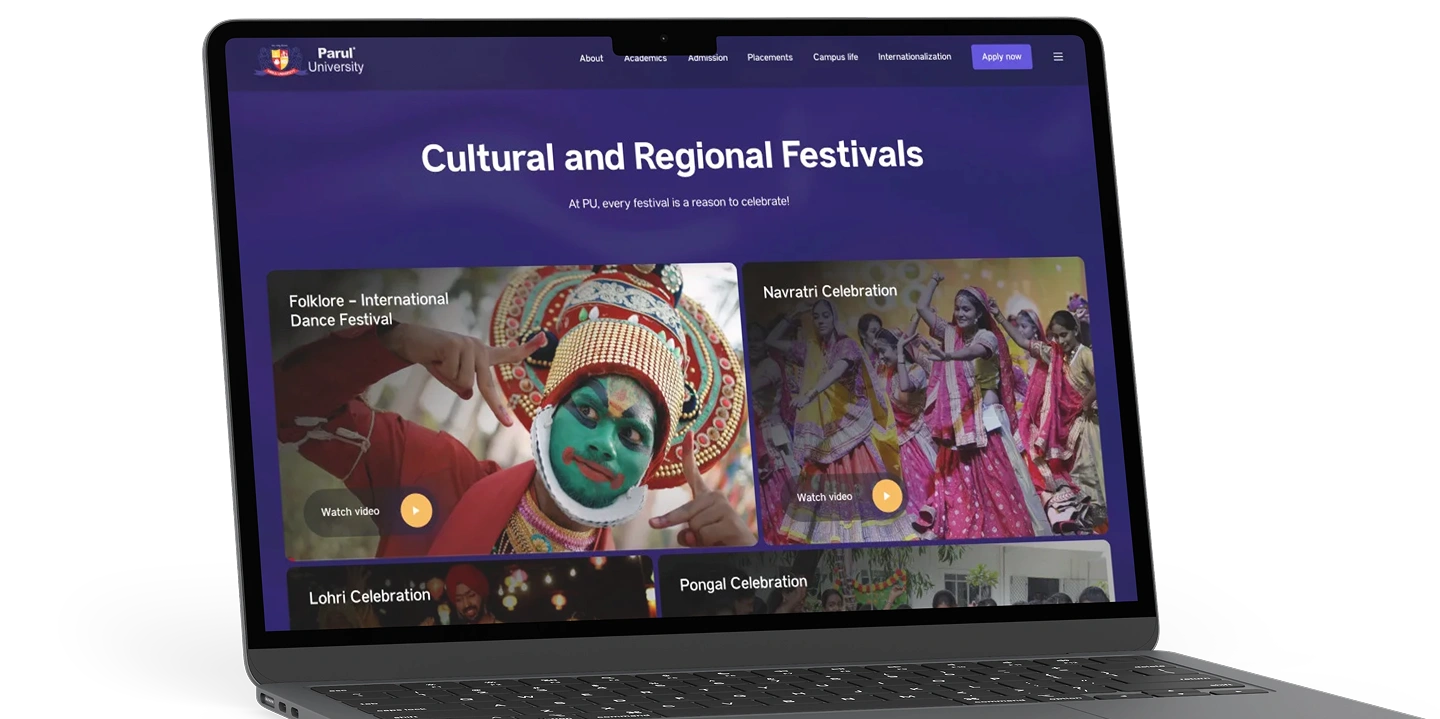Open Placements from the top navigation
The width and height of the screenshot is (1440, 719).
(769, 57)
